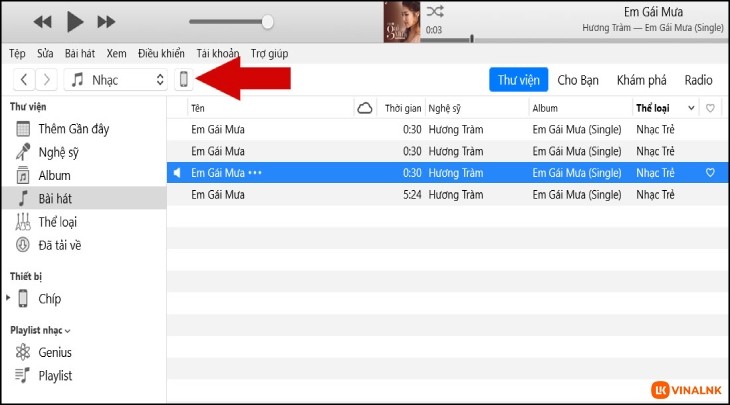The width and height of the screenshot is (730, 405).
Task: Open Thêm Gần đây in the sidebar
Action: coord(71,129)
